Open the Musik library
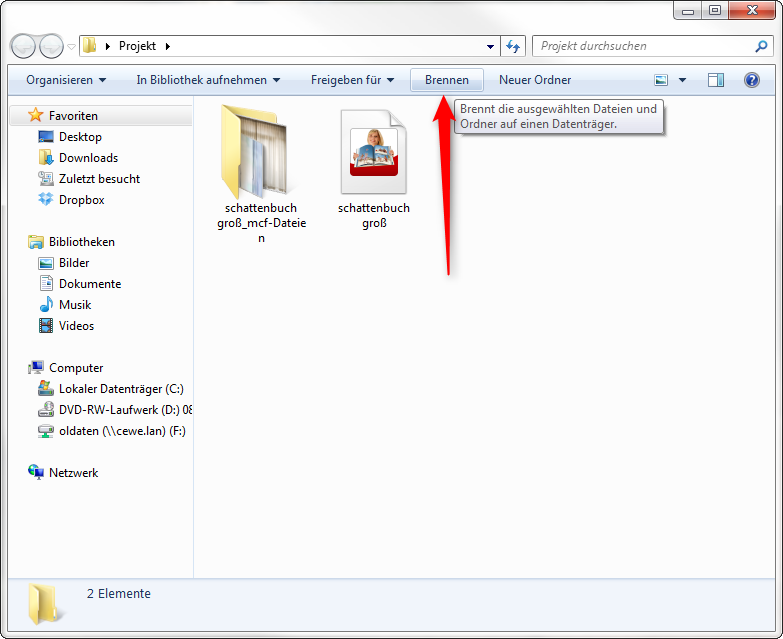783x639 pixels. 75,305
